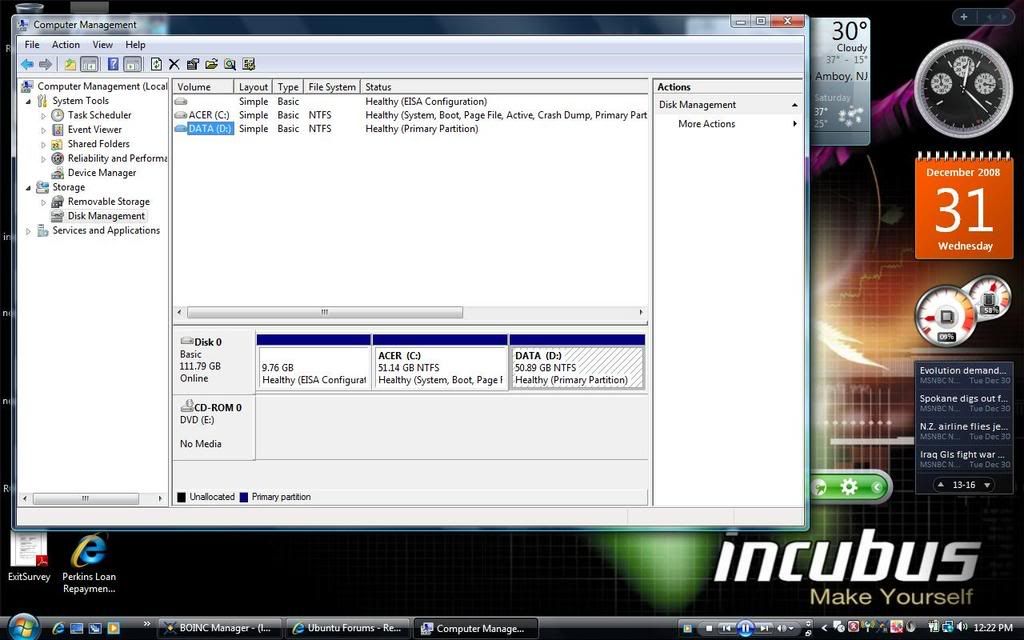Collapse the System Tools tree node
This screenshot has height=640, width=1024.
[x=29, y=101]
